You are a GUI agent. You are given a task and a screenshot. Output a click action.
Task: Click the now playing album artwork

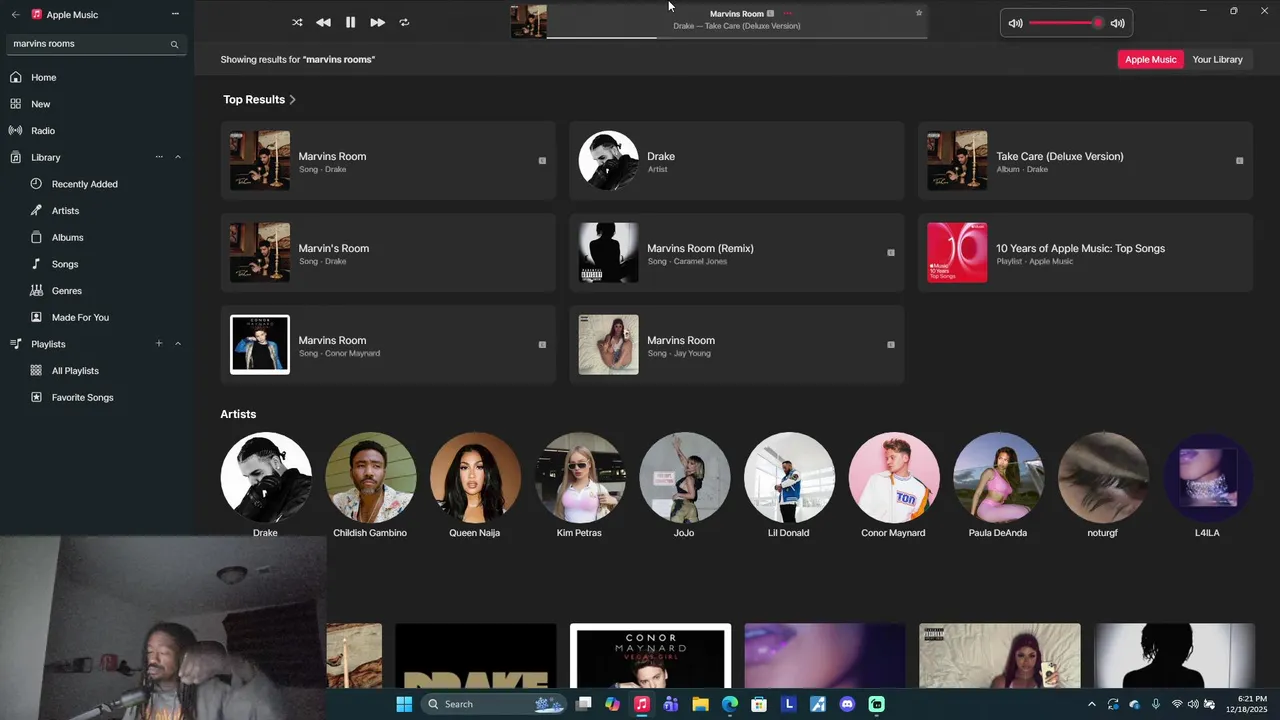(529, 22)
